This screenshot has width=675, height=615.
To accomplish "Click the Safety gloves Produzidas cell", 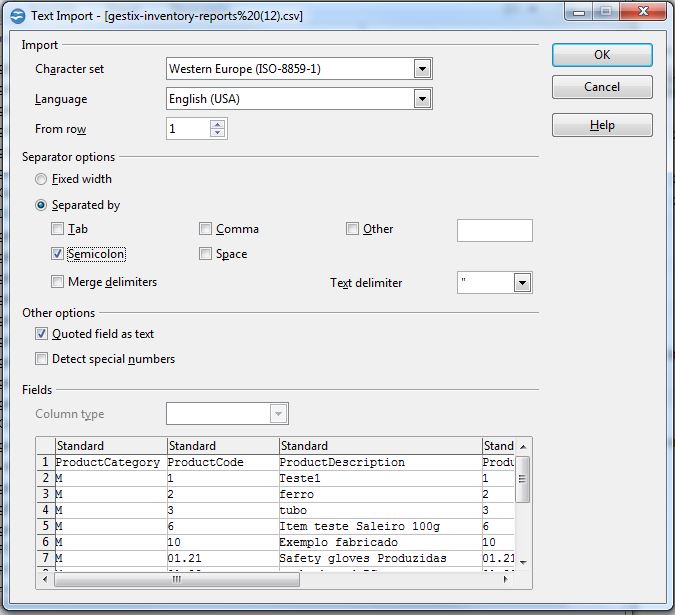I will (381, 559).
